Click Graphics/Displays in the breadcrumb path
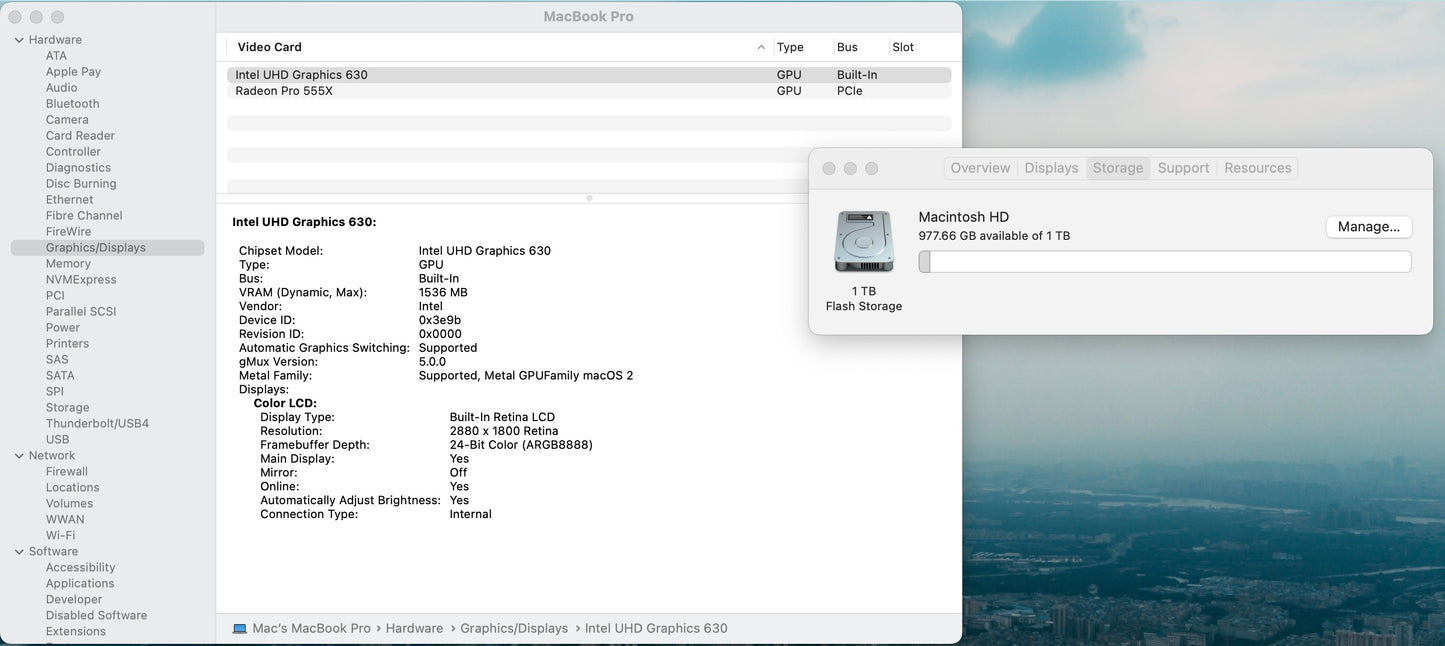 coord(514,628)
